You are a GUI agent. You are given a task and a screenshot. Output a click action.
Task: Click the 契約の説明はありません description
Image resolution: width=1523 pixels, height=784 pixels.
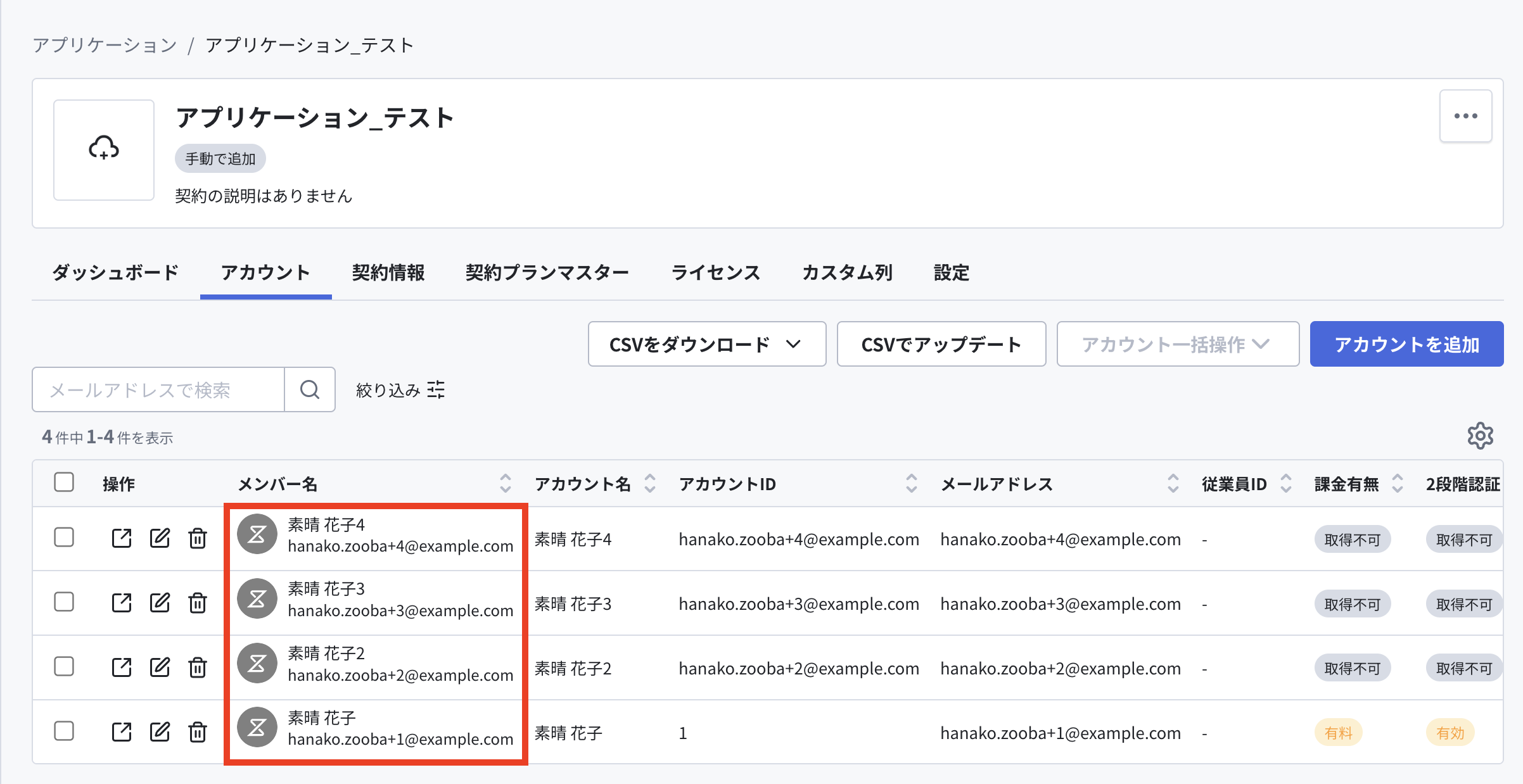(x=264, y=196)
